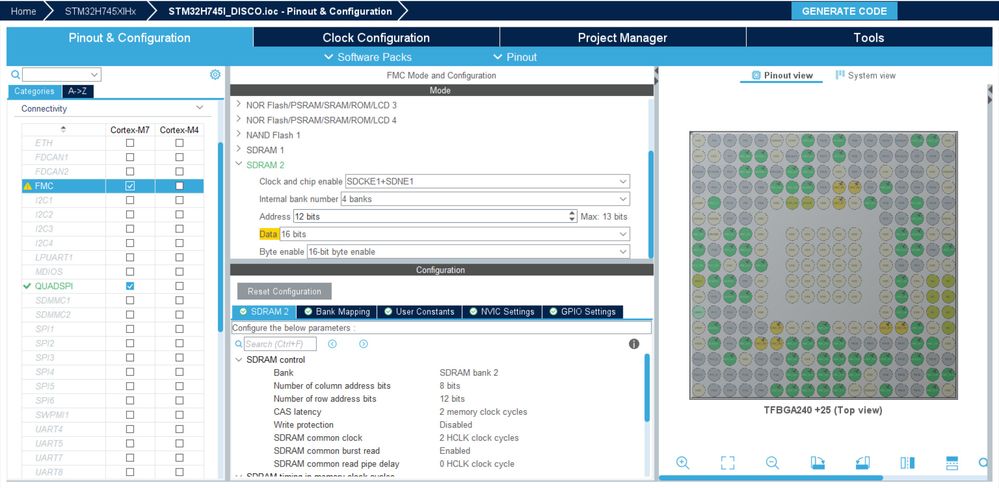
Task: Click the Pinout view chip icon
Action: pyautogui.click(x=756, y=75)
